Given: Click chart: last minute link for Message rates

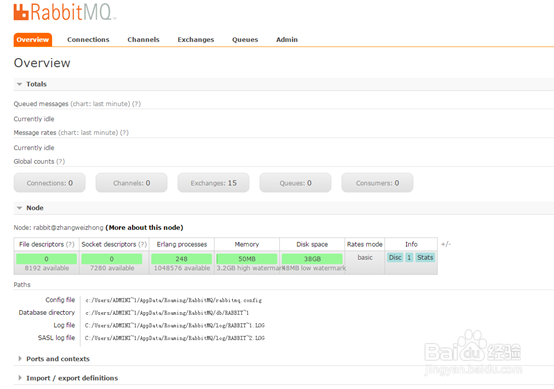Looking at the screenshot, I should [x=88, y=133].
